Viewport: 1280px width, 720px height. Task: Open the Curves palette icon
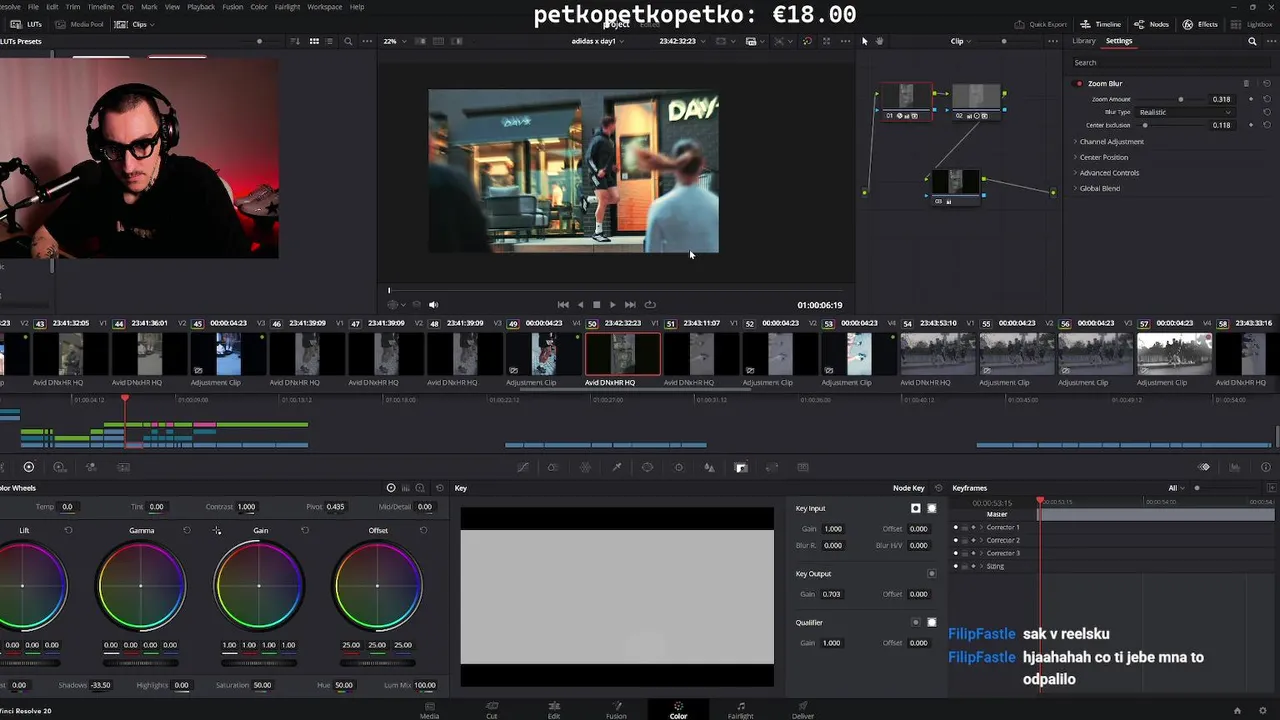point(522,467)
